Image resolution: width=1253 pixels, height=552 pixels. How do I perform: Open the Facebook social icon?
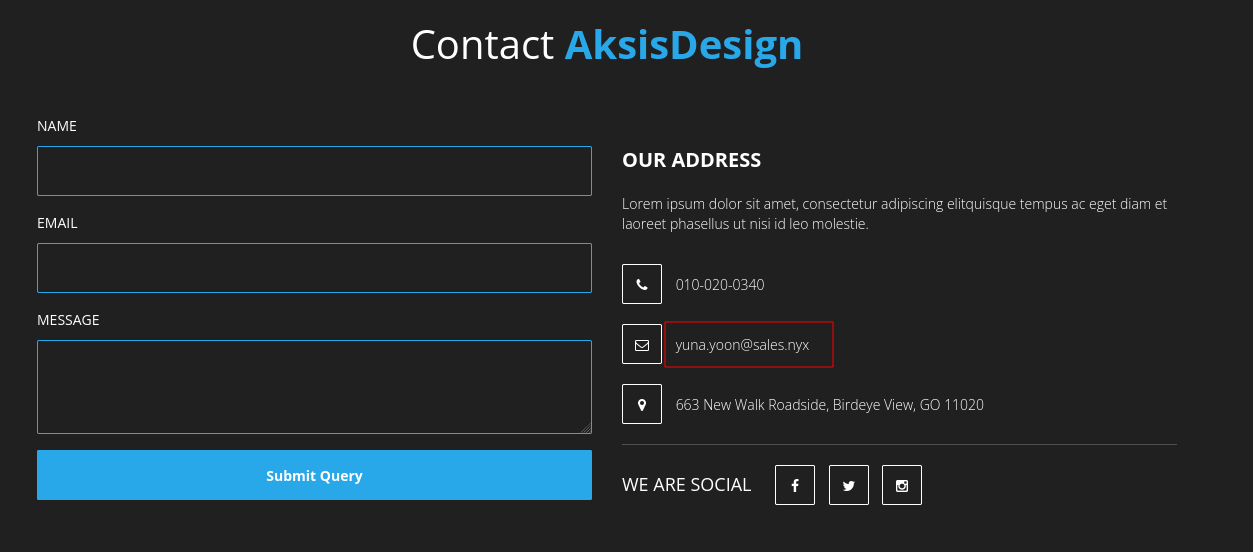pos(795,485)
